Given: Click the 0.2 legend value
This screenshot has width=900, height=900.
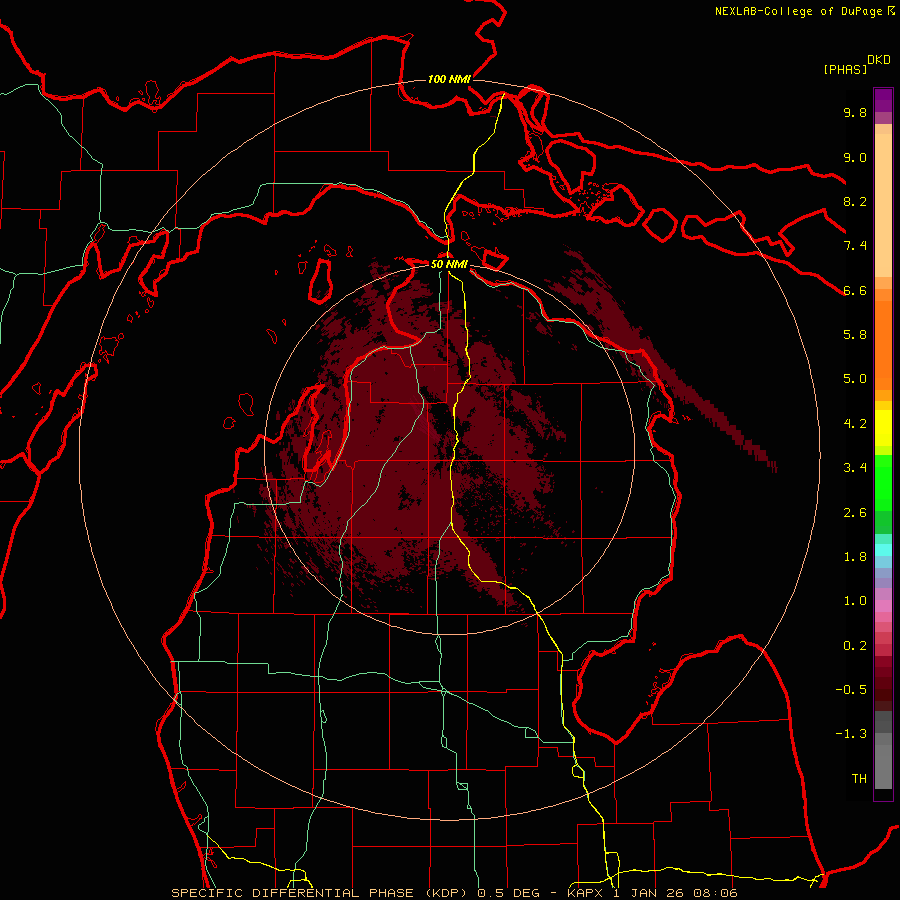Looking at the screenshot, I should (x=855, y=646).
